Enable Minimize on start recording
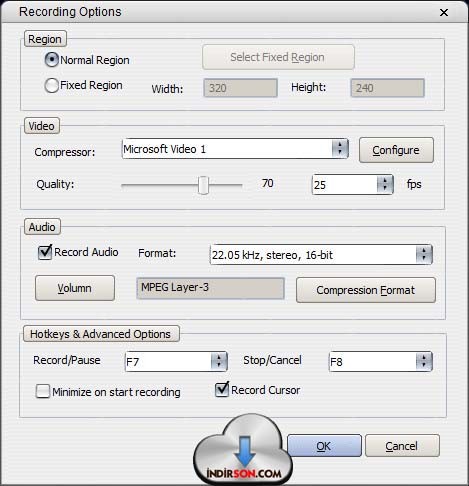Viewport: 469px width, 486px height. [43, 391]
